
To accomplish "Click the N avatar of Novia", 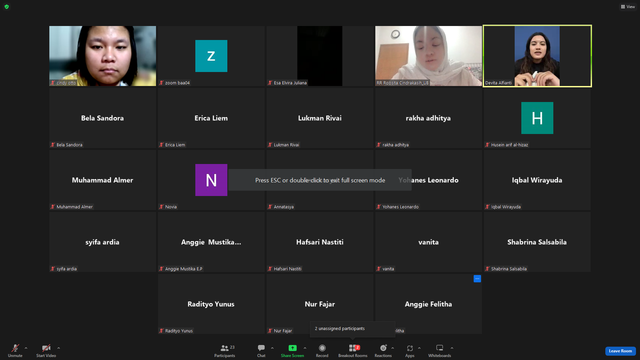I will point(211,180).
